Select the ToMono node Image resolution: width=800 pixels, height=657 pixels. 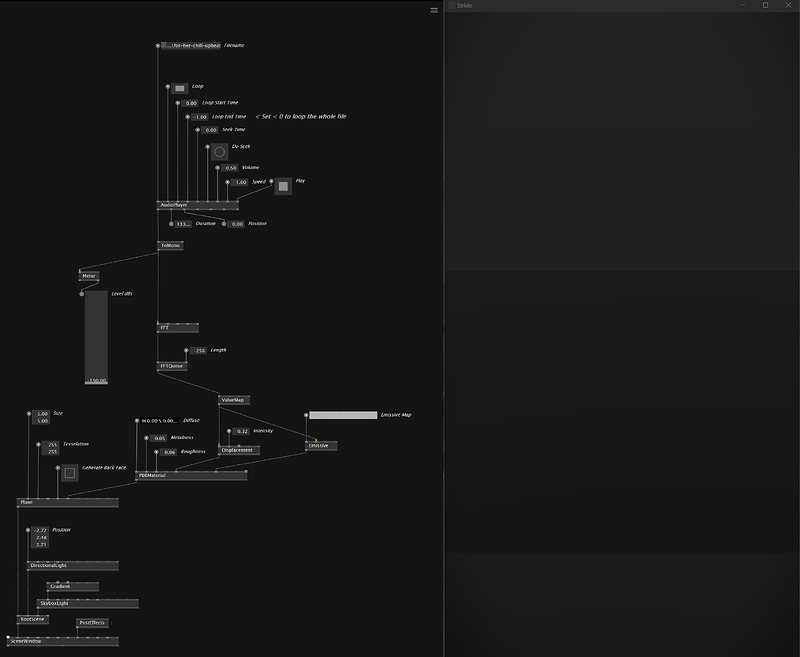coord(170,245)
